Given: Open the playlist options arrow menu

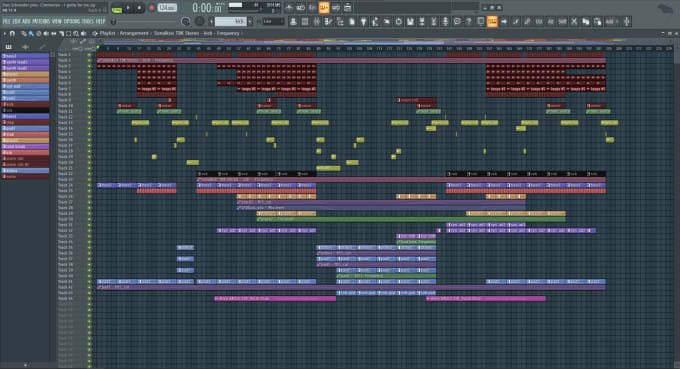Looking at the screenshot, I should pos(5,33).
